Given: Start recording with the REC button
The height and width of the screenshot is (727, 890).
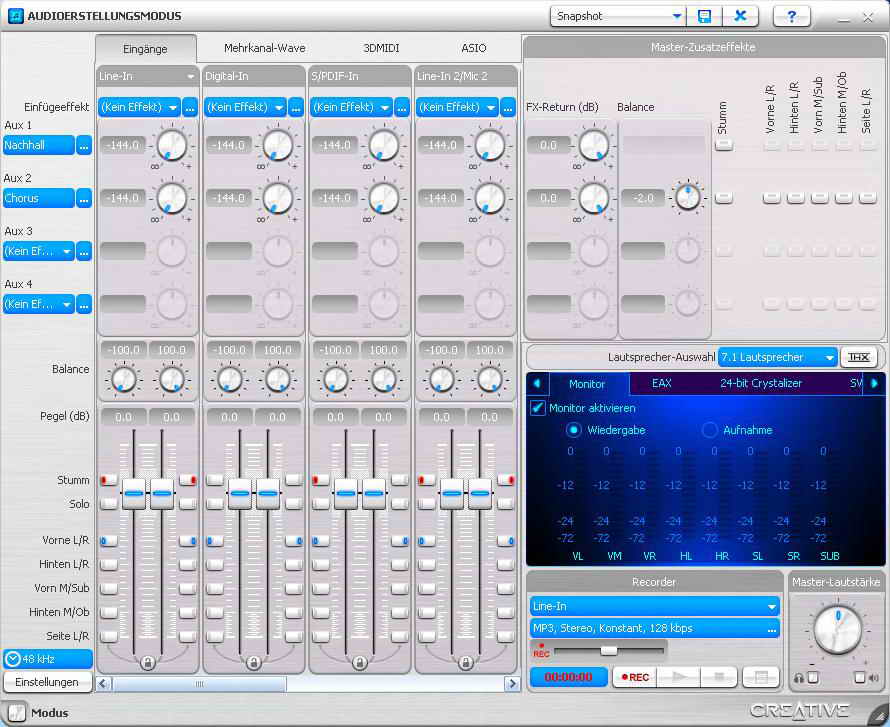Looking at the screenshot, I should 635,677.
